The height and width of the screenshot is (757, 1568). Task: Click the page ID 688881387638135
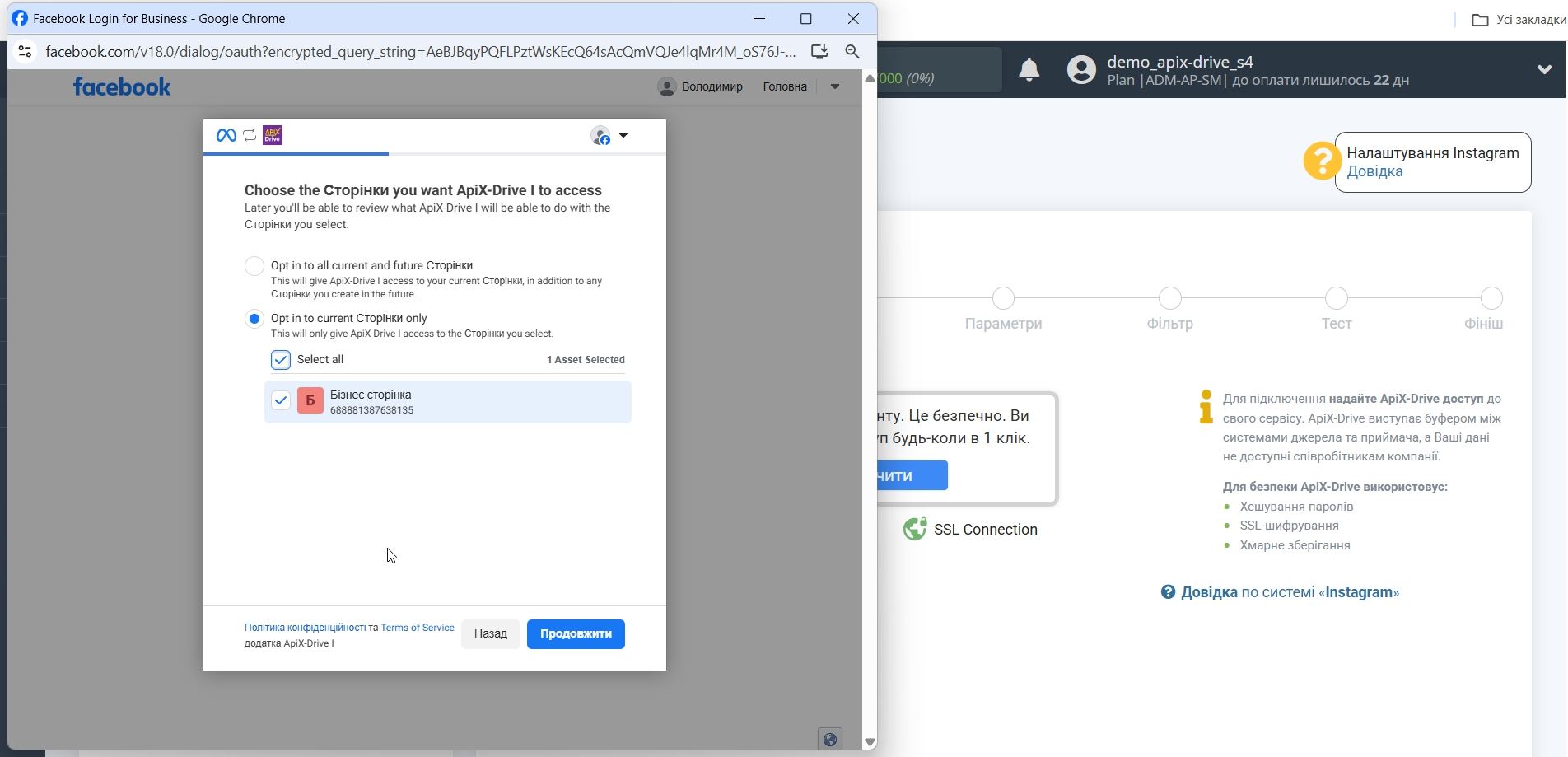point(372,410)
